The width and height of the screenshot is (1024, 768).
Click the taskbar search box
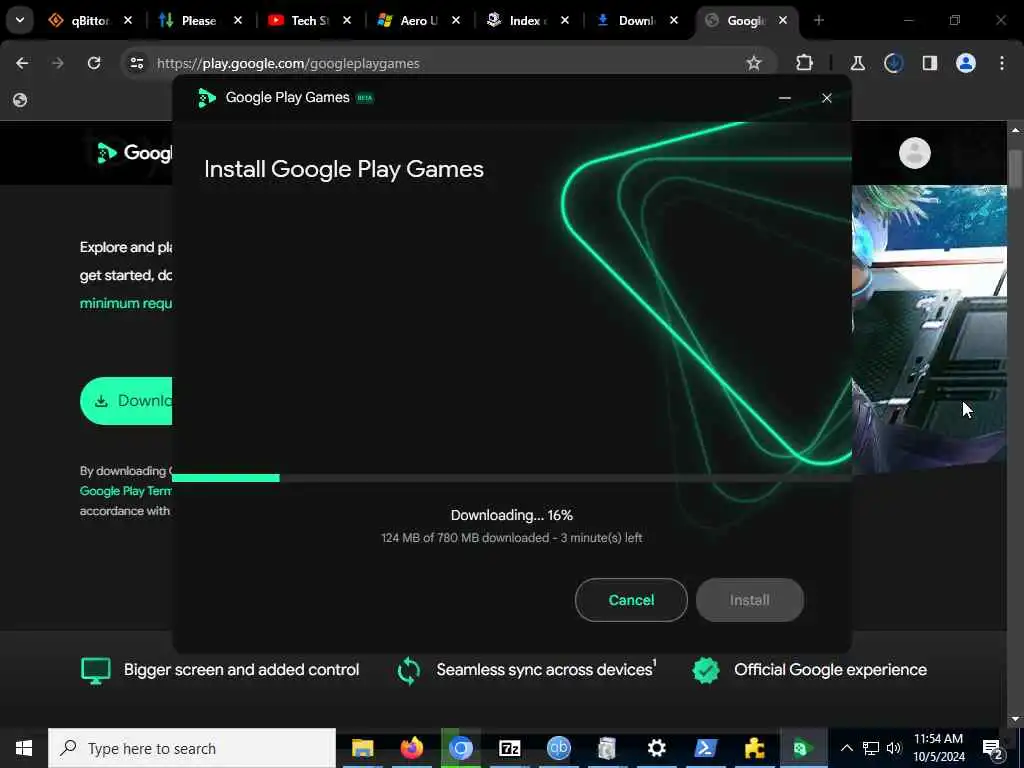pyautogui.click(x=192, y=748)
